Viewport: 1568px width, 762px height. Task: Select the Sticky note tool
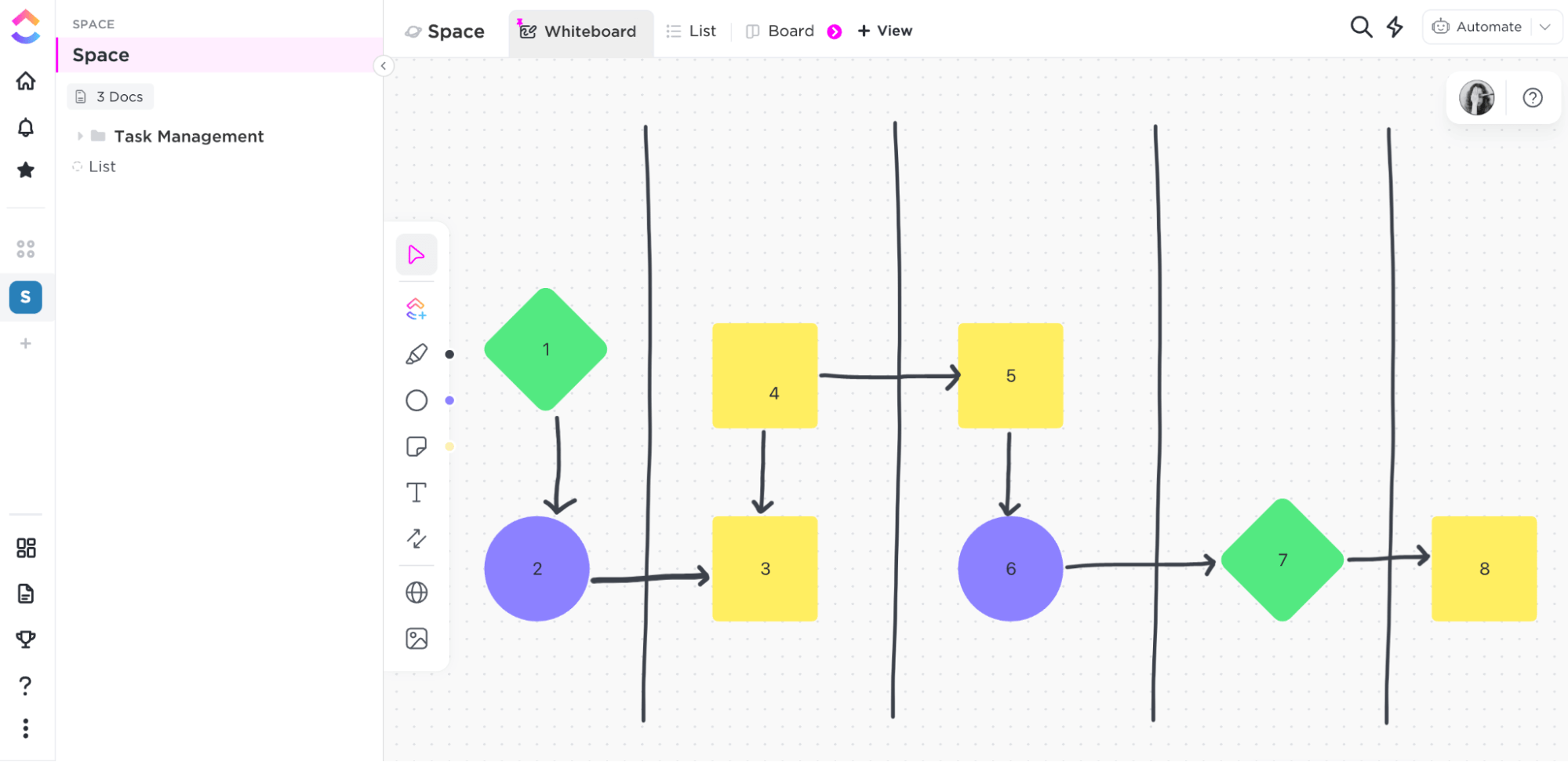417,447
